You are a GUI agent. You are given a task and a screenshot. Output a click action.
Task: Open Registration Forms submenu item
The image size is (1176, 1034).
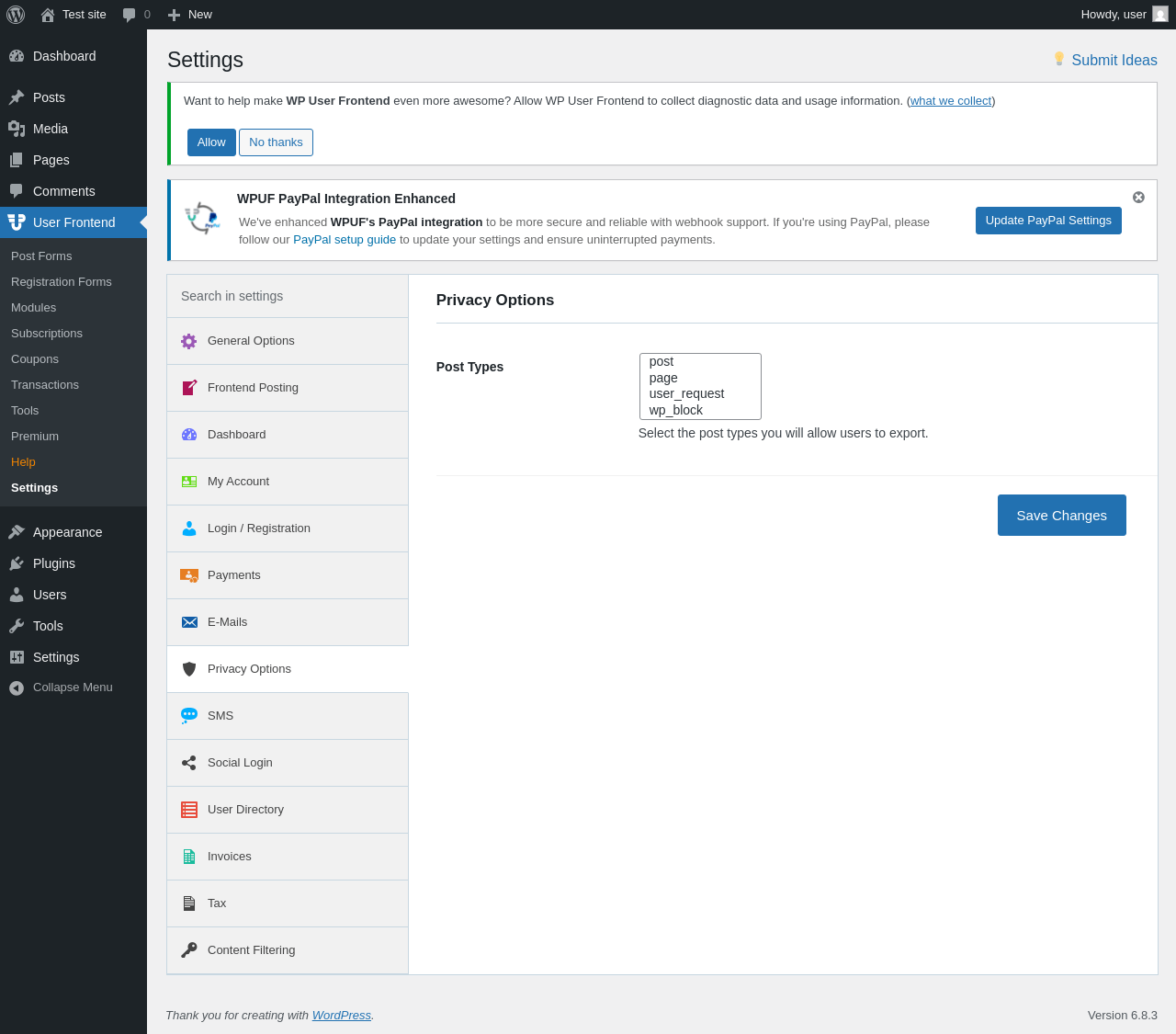coord(62,282)
